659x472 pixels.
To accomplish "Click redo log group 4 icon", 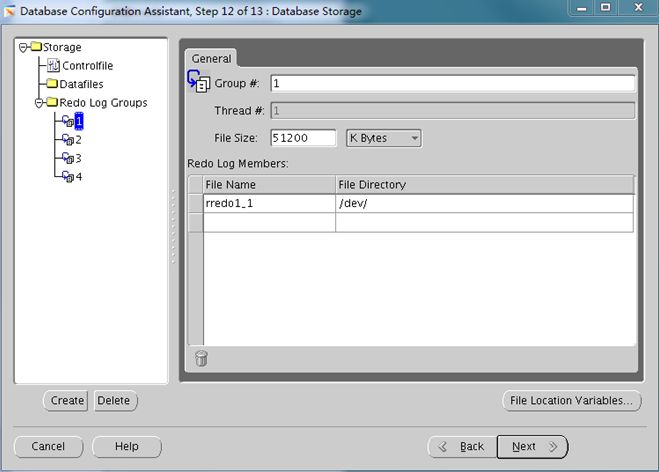I will click(68, 177).
